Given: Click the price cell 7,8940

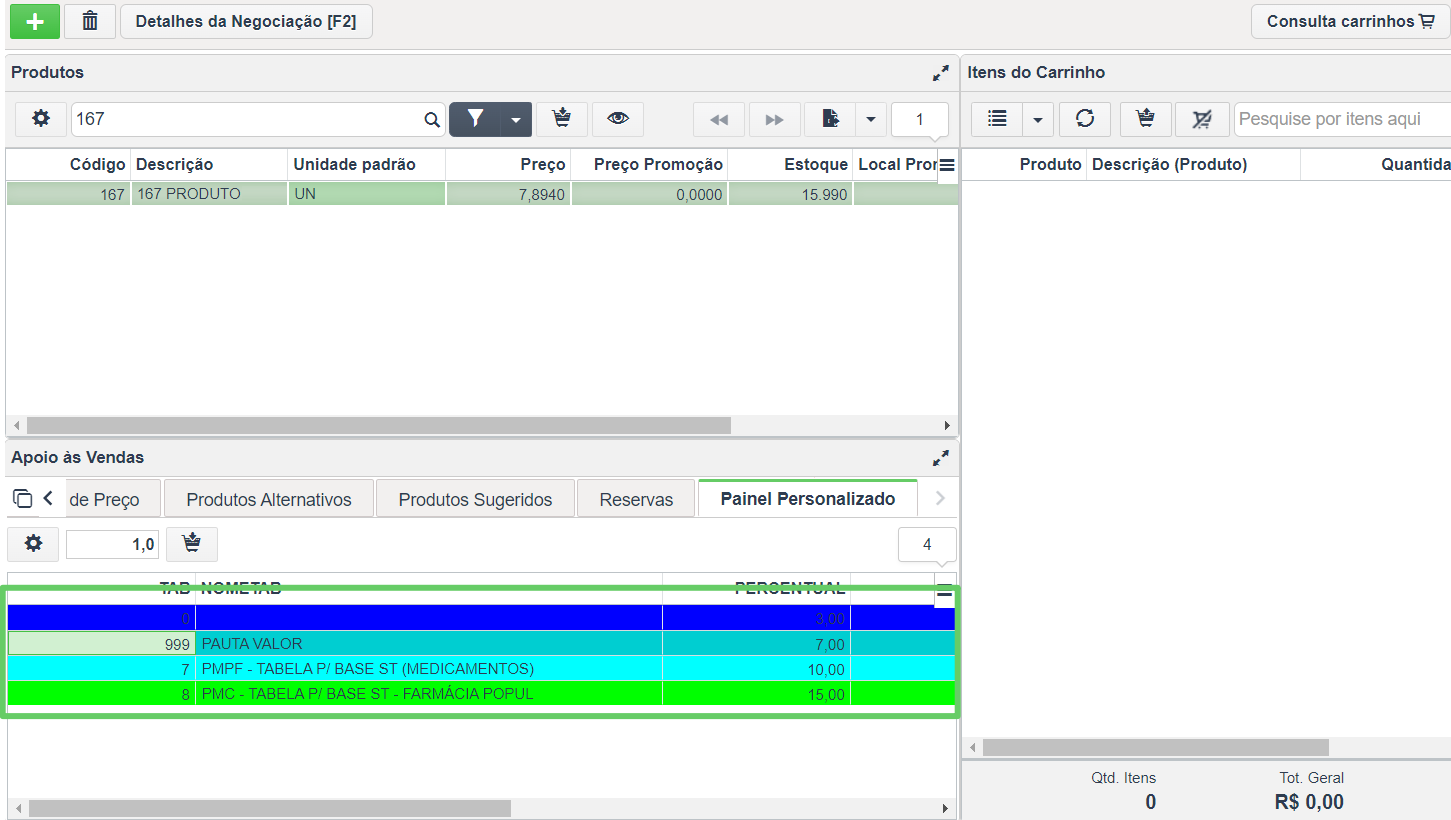Looking at the screenshot, I should (x=508, y=194).
